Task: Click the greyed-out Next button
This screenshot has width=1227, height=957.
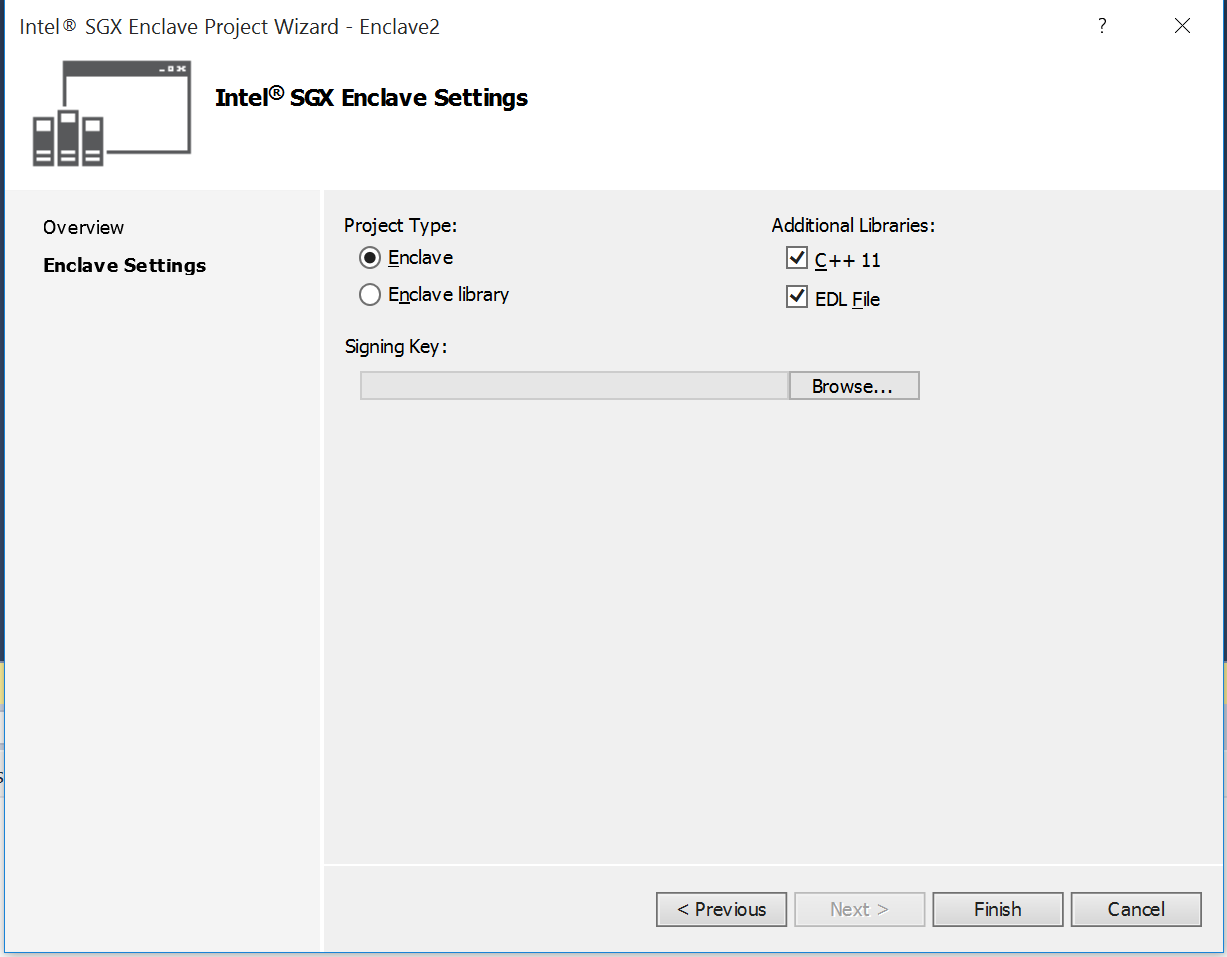Action: pyautogui.click(x=859, y=909)
